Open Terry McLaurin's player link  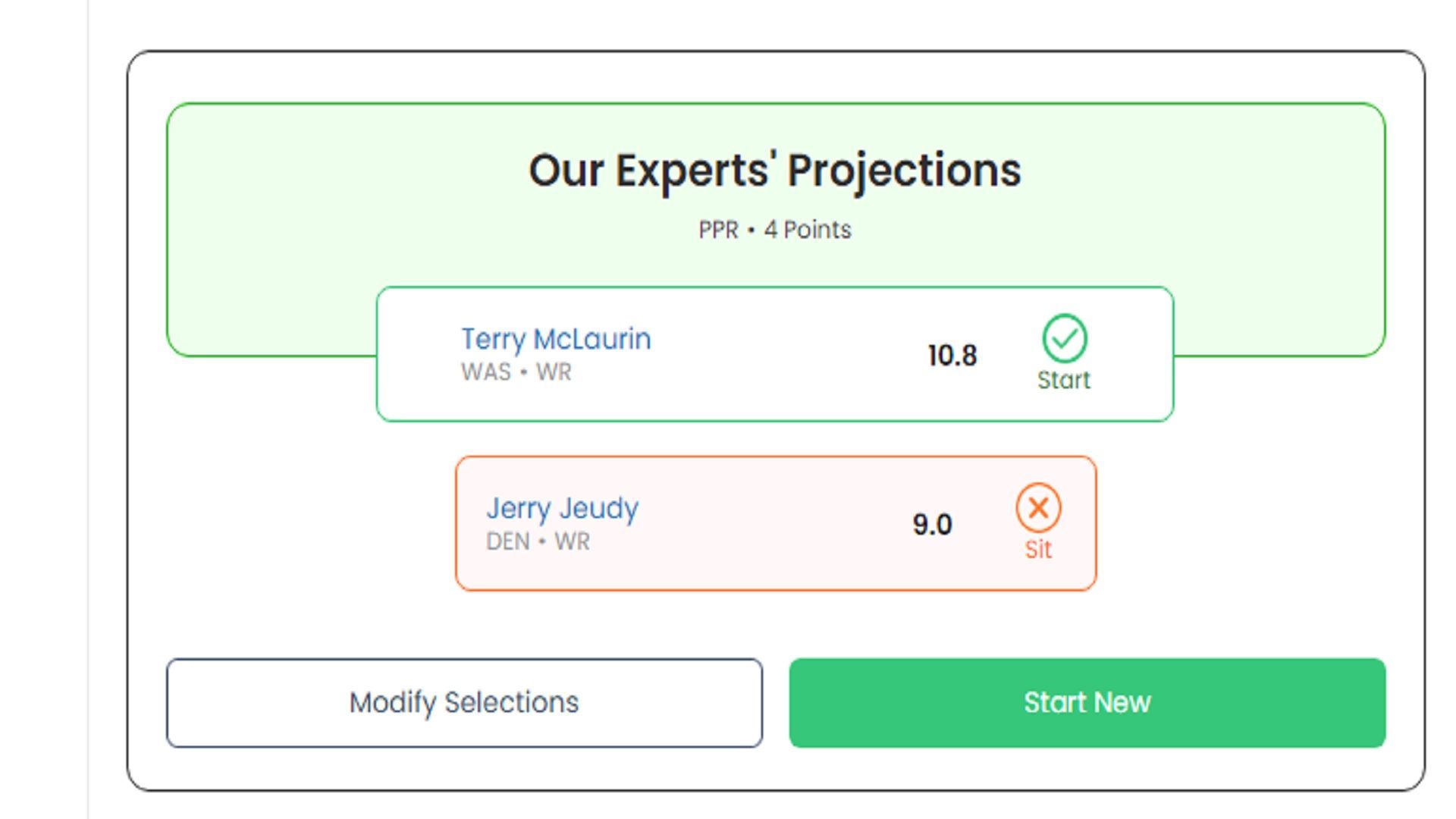(556, 339)
